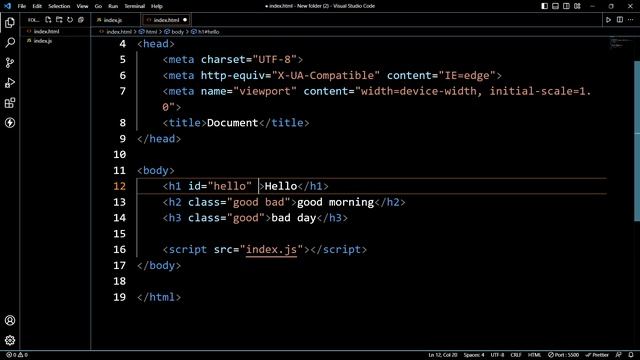Toggle the secondary side bar
Image resolution: width=640 pixels, height=360 pixels.
567,6
